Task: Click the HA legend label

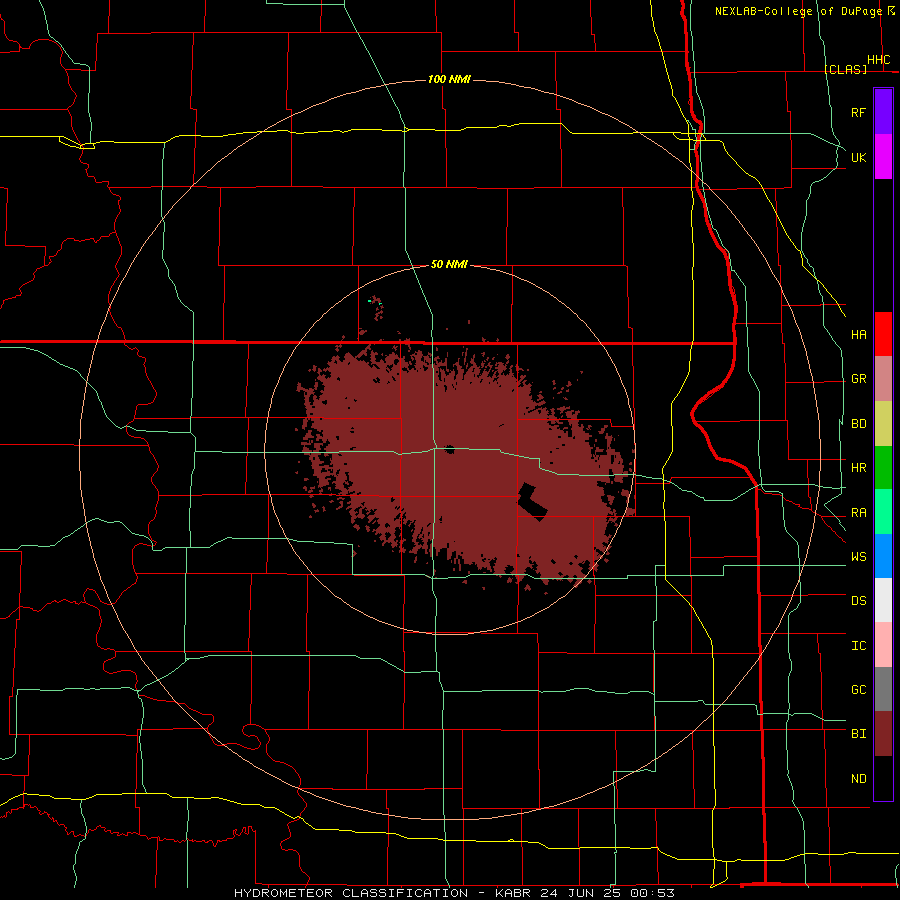Action: [859, 334]
